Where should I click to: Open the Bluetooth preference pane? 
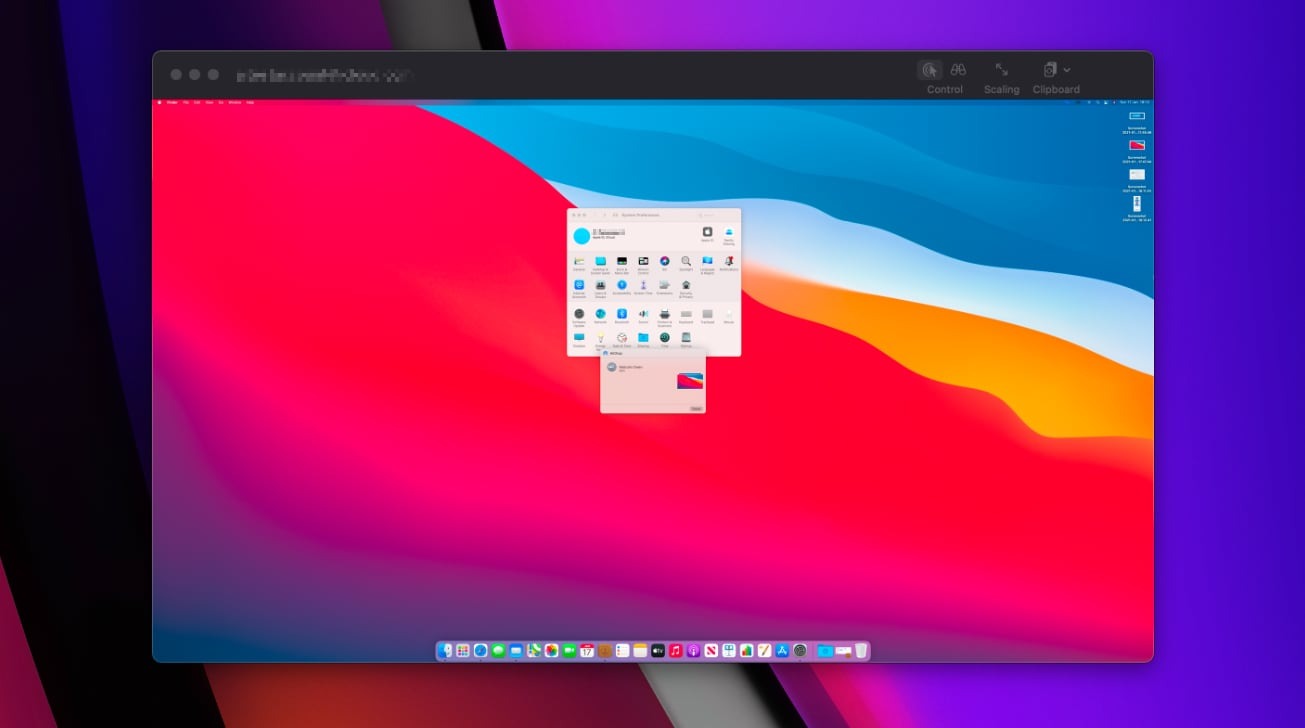(x=622, y=314)
